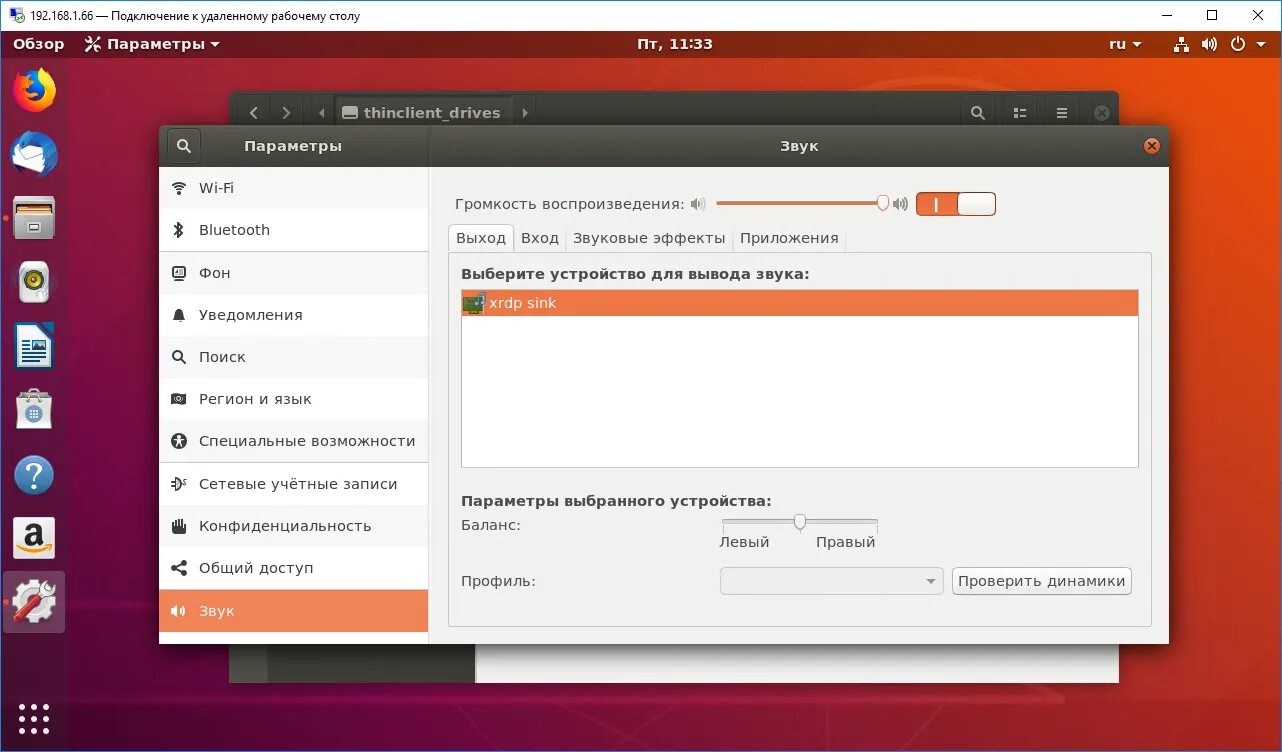
Task: Open Уведомления settings
Action: (x=293, y=315)
